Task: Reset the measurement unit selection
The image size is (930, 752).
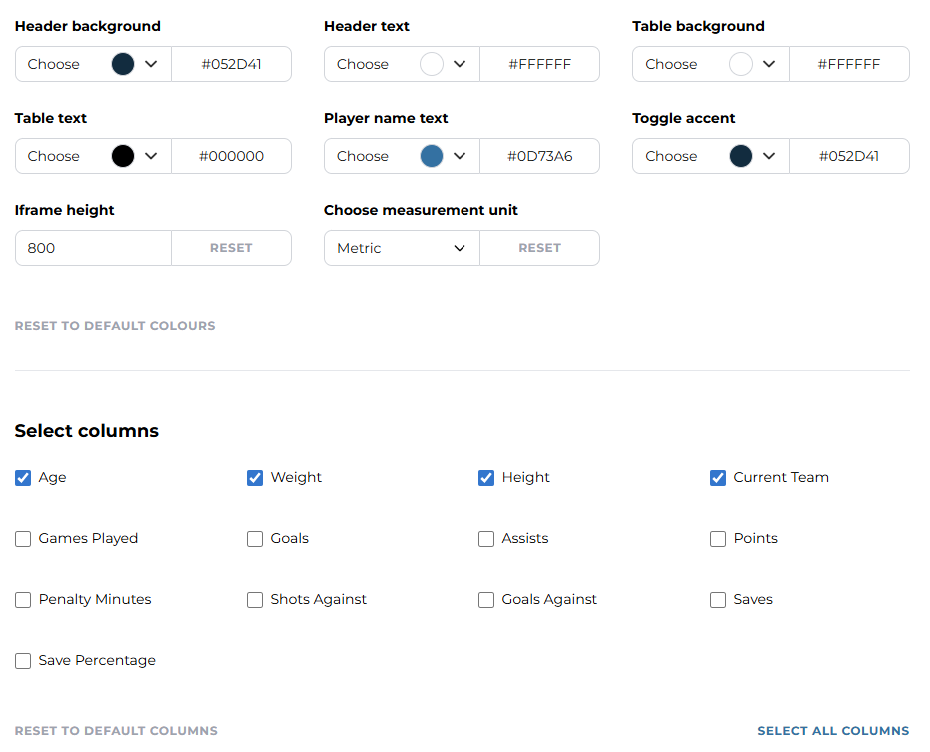Action: (539, 248)
